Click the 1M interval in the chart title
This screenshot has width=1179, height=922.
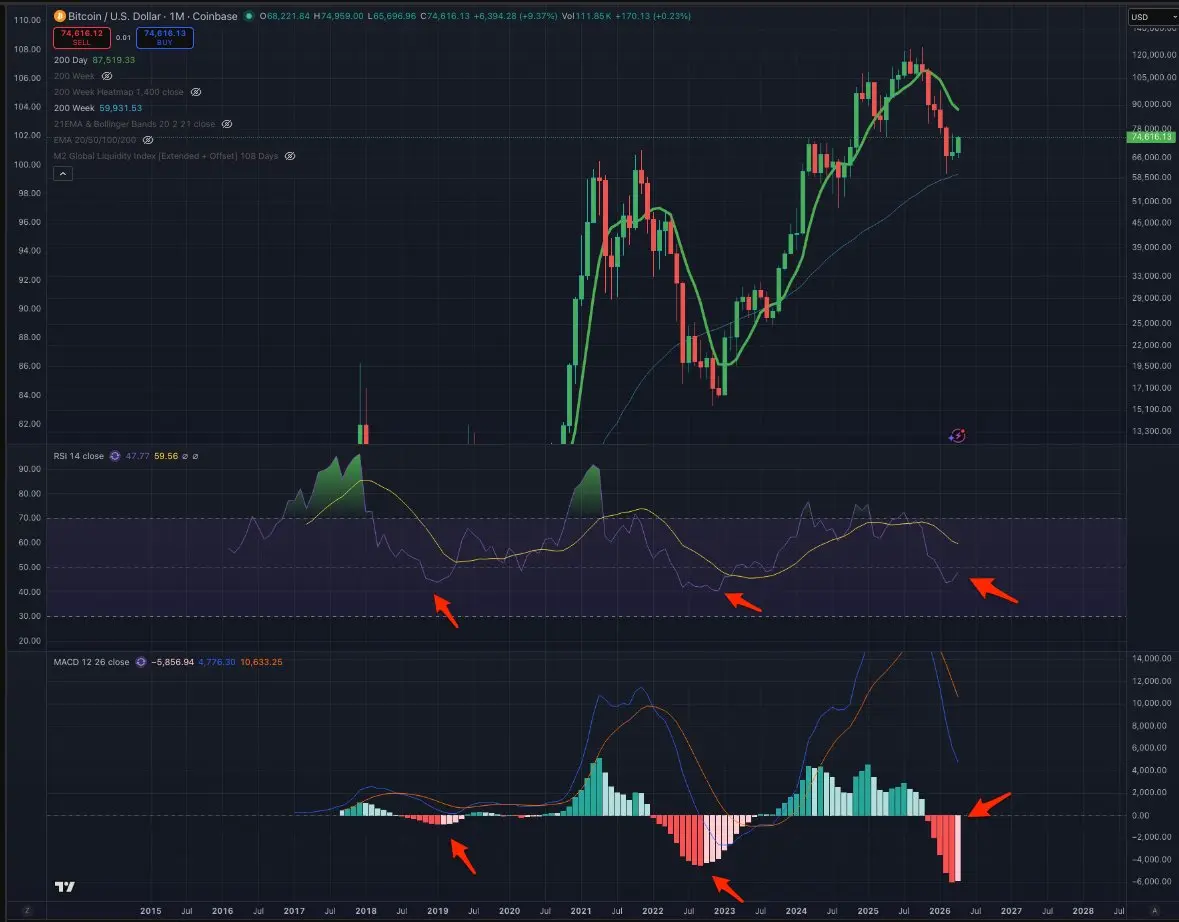(x=177, y=16)
